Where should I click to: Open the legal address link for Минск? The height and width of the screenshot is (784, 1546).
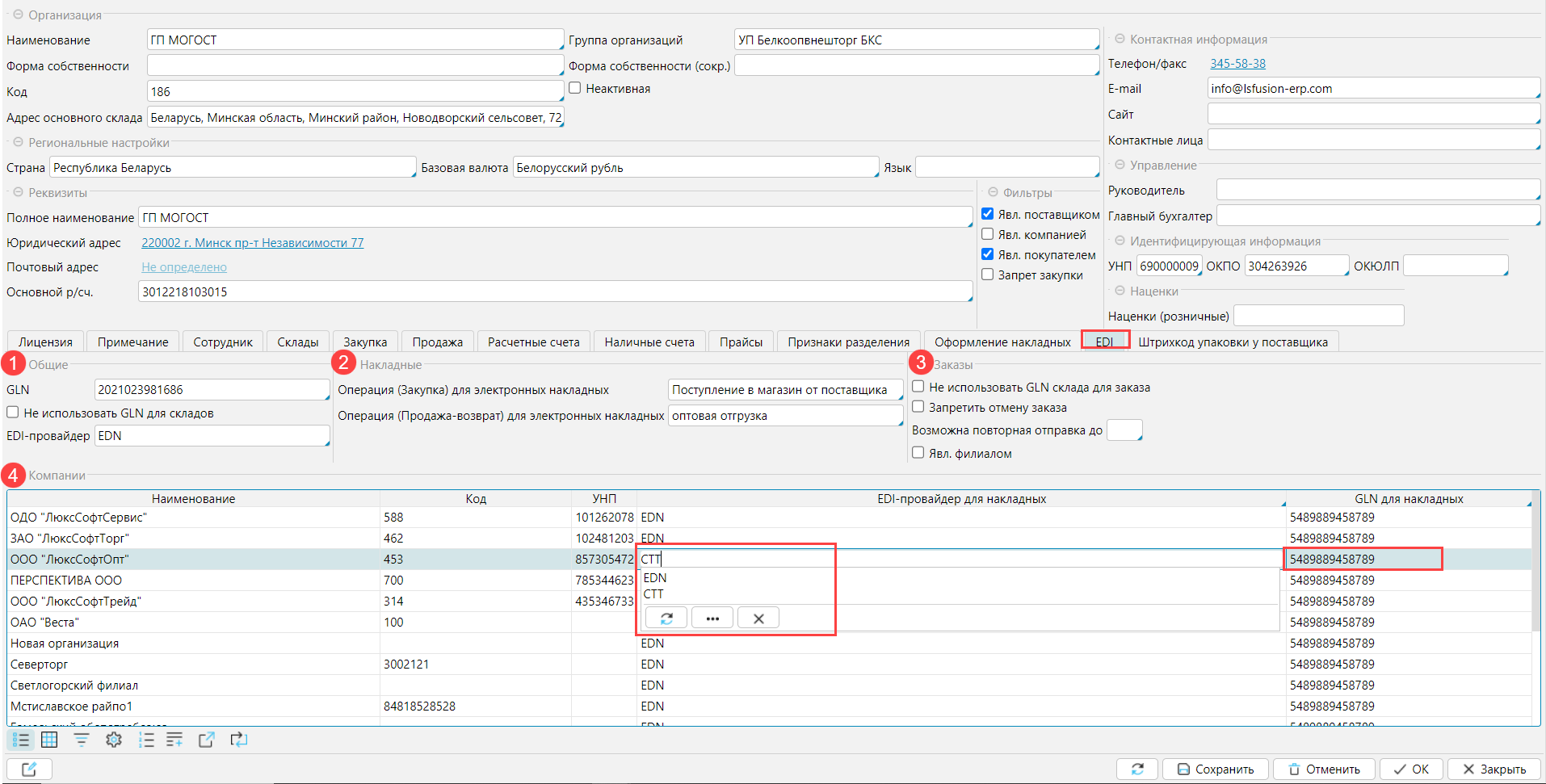(252, 243)
